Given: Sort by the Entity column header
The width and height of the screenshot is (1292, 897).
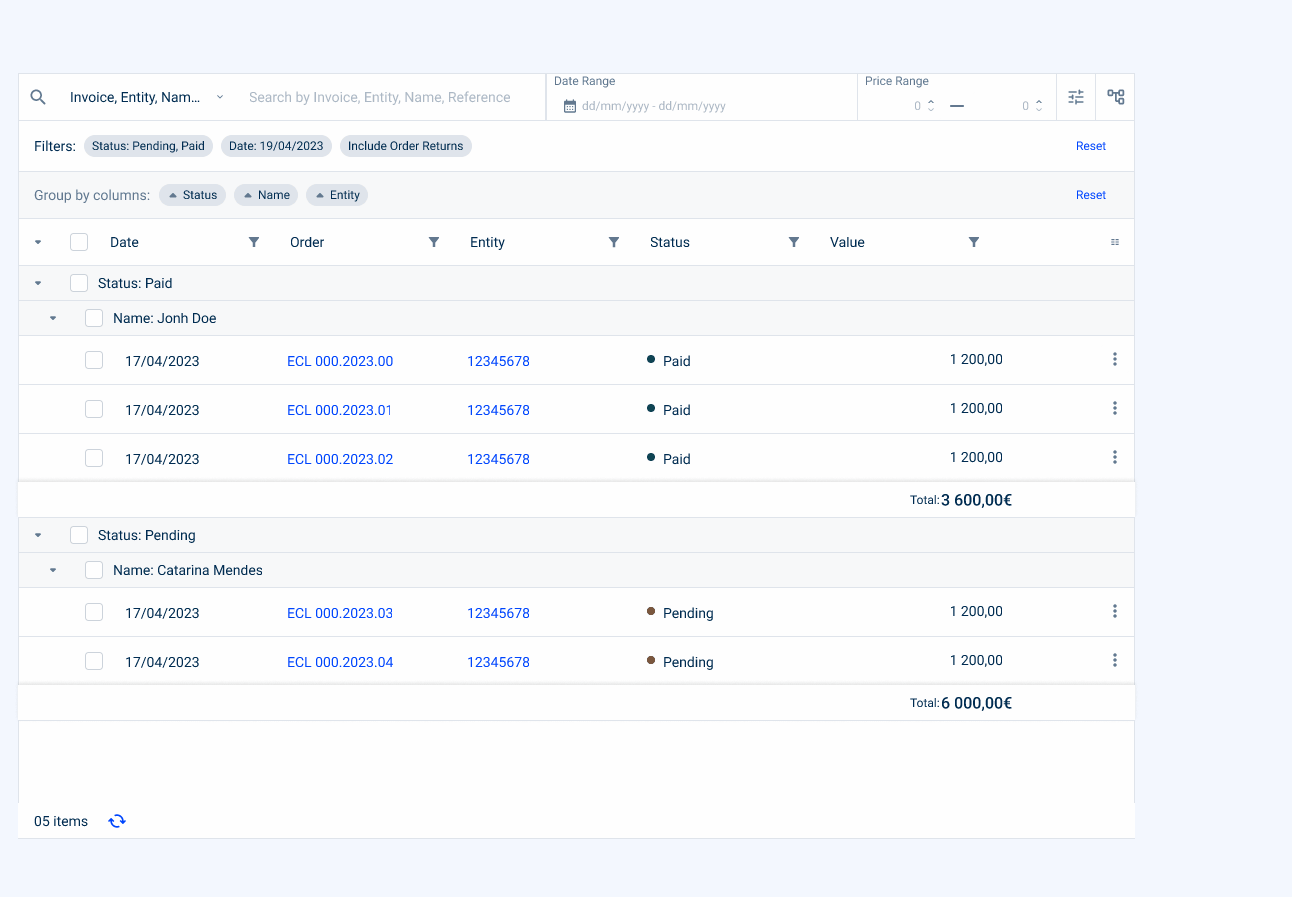Looking at the screenshot, I should point(487,242).
